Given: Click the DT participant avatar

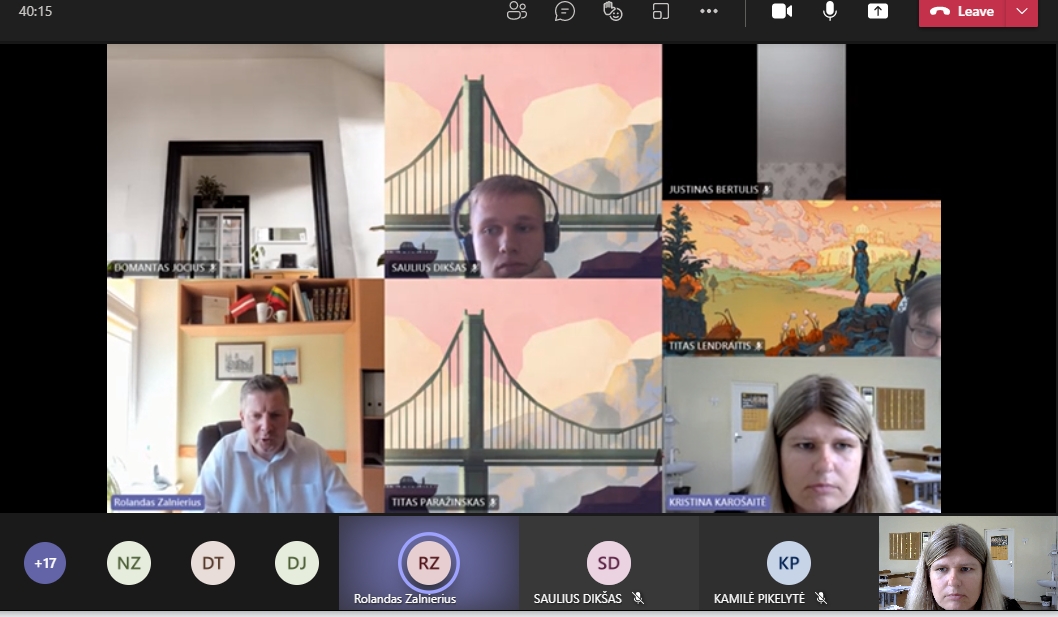Looking at the screenshot, I should [213, 563].
